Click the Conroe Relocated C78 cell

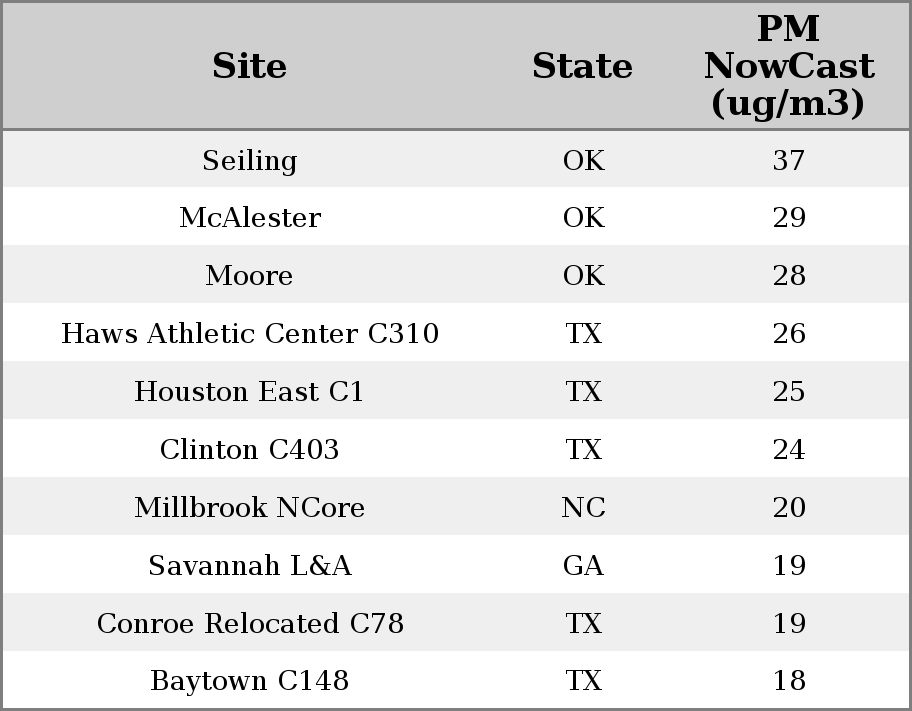[250, 623]
